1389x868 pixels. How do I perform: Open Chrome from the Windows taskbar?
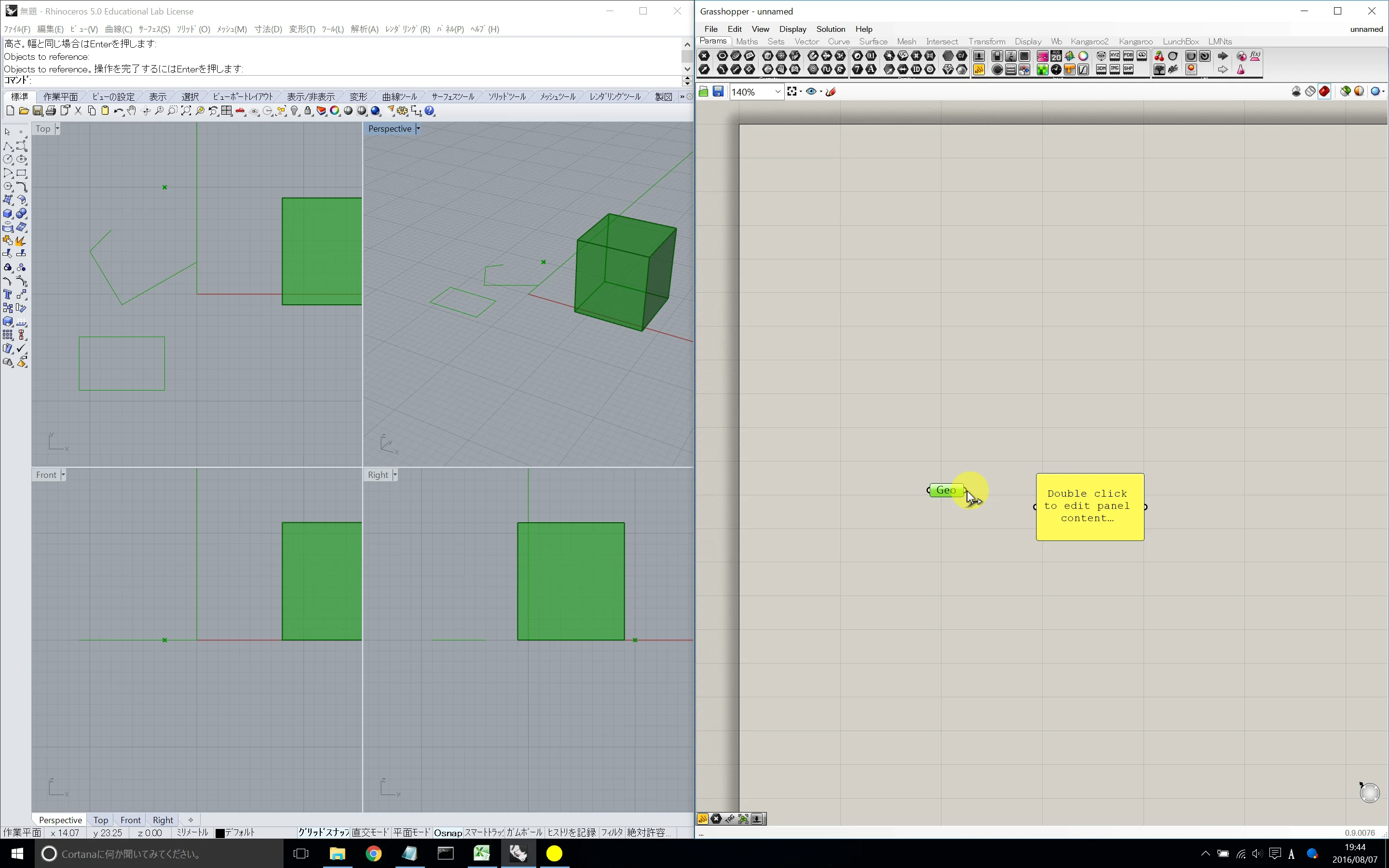(x=374, y=854)
